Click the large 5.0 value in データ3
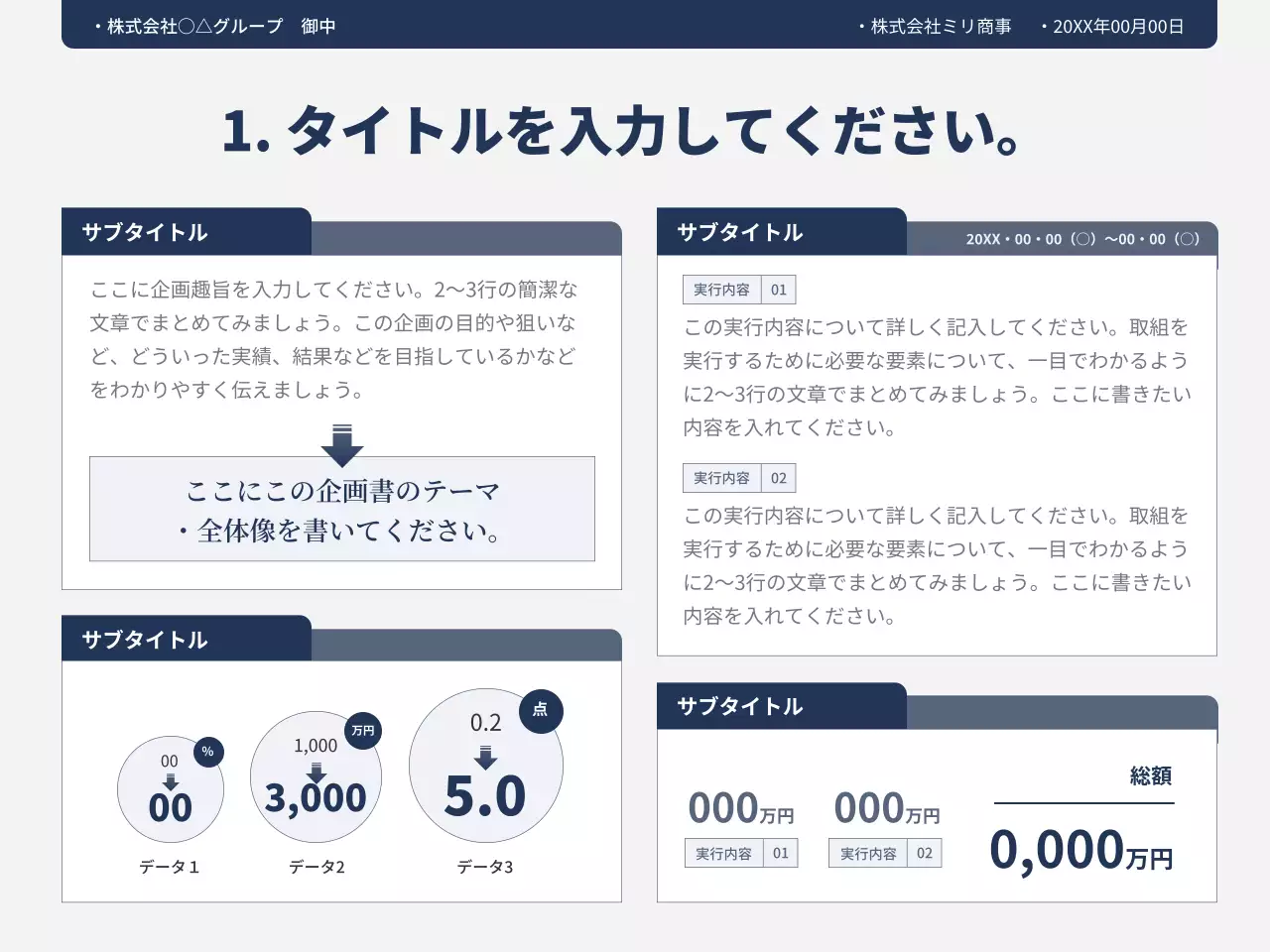The height and width of the screenshot is (952, 1270). coord(485,797)
